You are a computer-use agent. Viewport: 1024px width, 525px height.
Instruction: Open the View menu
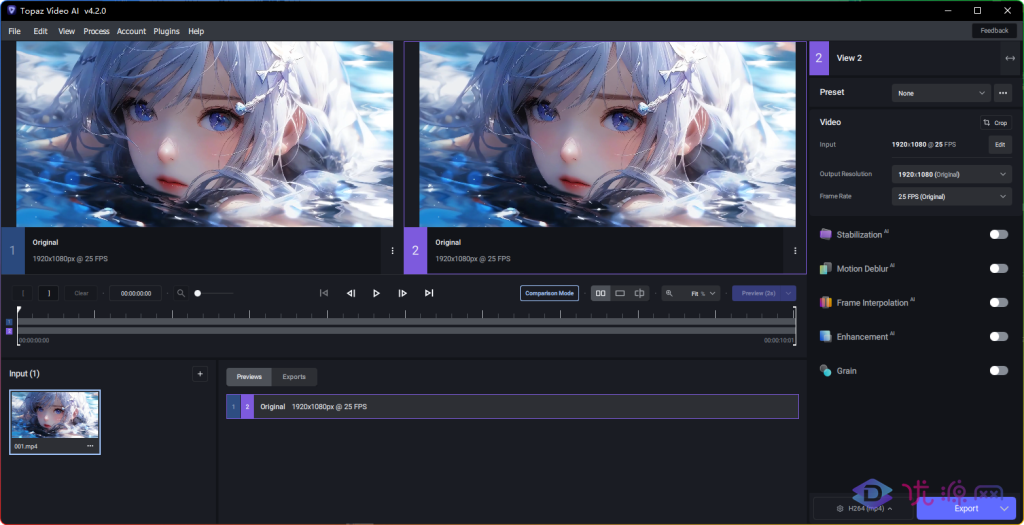pos(67,31)
